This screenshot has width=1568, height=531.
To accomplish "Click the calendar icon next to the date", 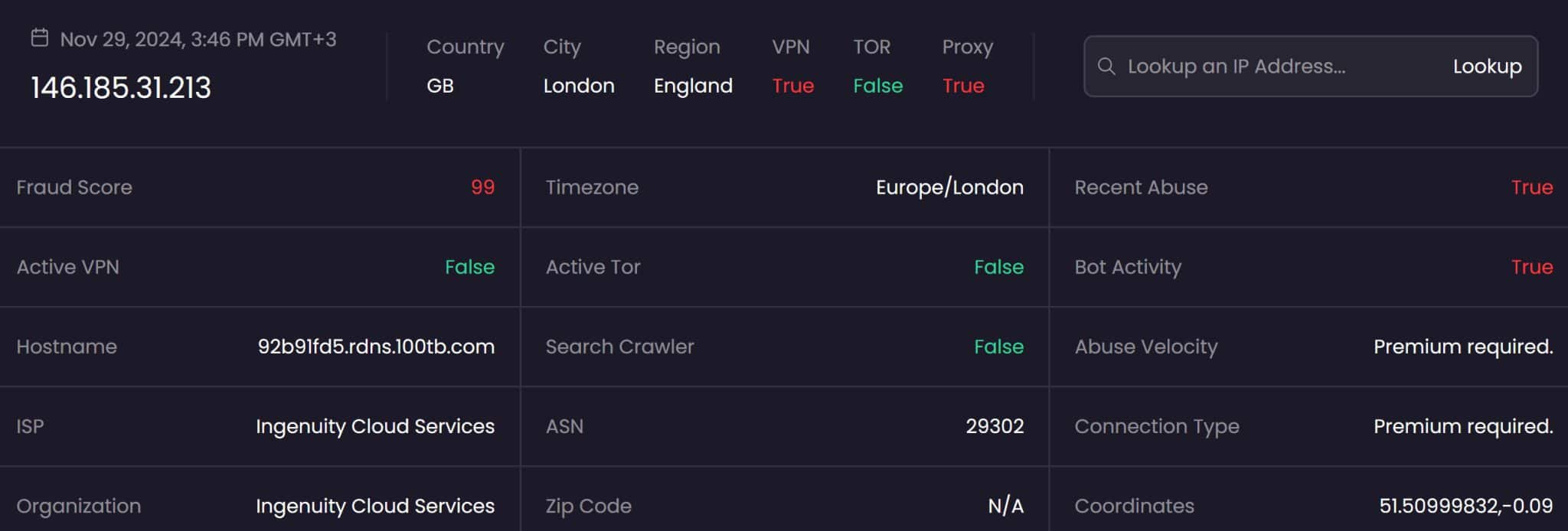I will click(x=39, y=35).
